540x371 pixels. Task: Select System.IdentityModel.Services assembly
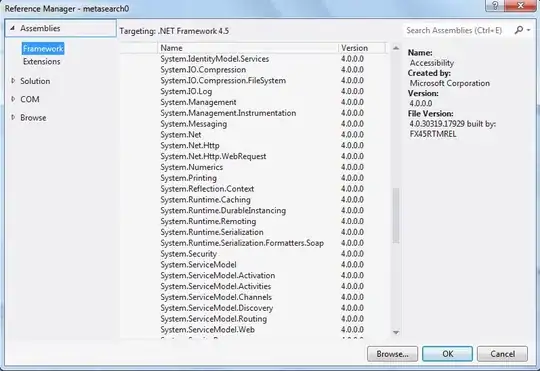tap(255, 59)
